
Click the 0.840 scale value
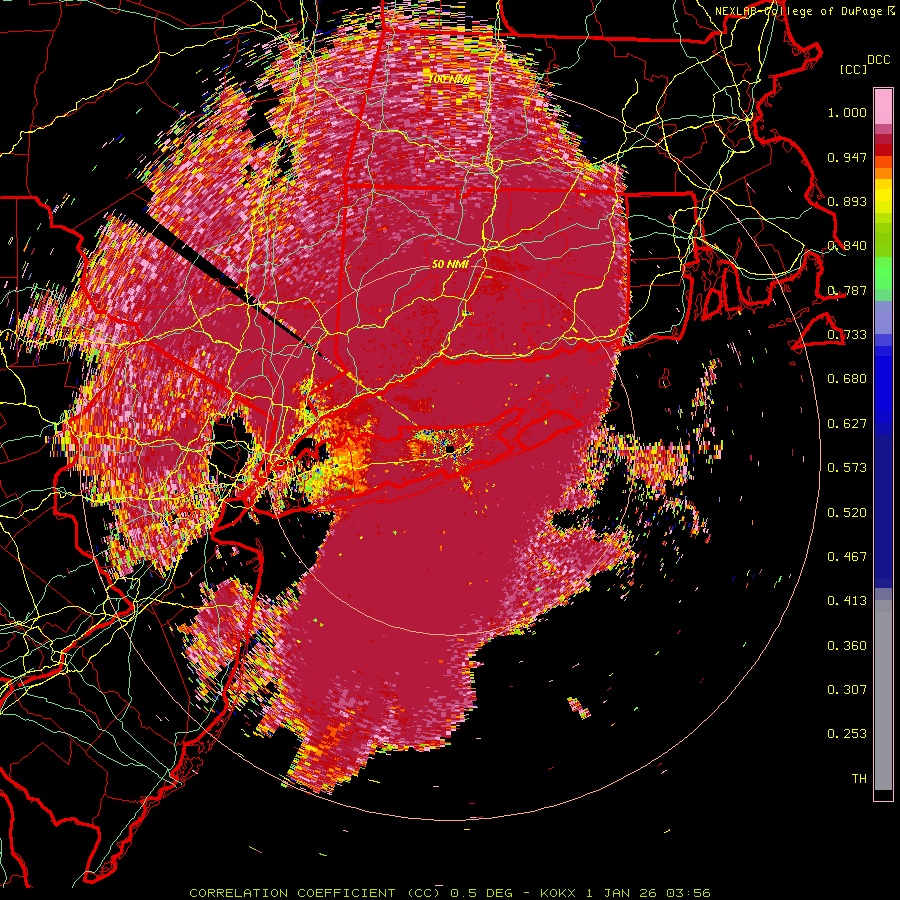[x=847, y=246]
